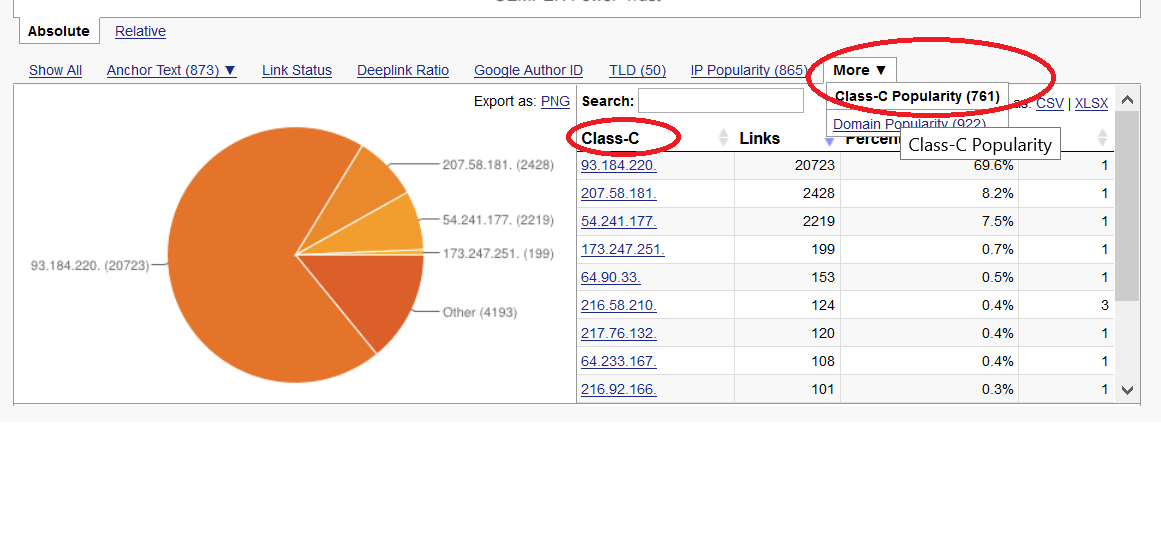This screenshot has width=1161, height=540.
Task: Export the table as CSV
Action: pos(1049,104)
